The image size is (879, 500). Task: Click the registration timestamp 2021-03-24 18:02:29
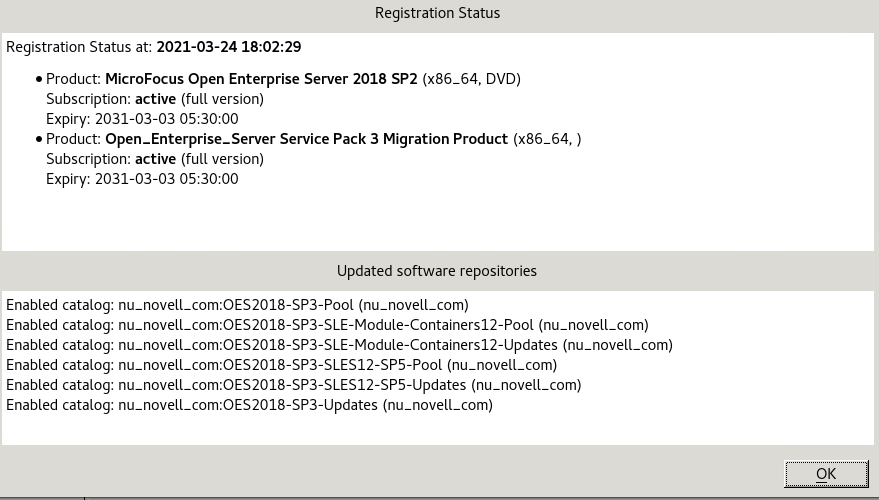click(x=229, y=47)
